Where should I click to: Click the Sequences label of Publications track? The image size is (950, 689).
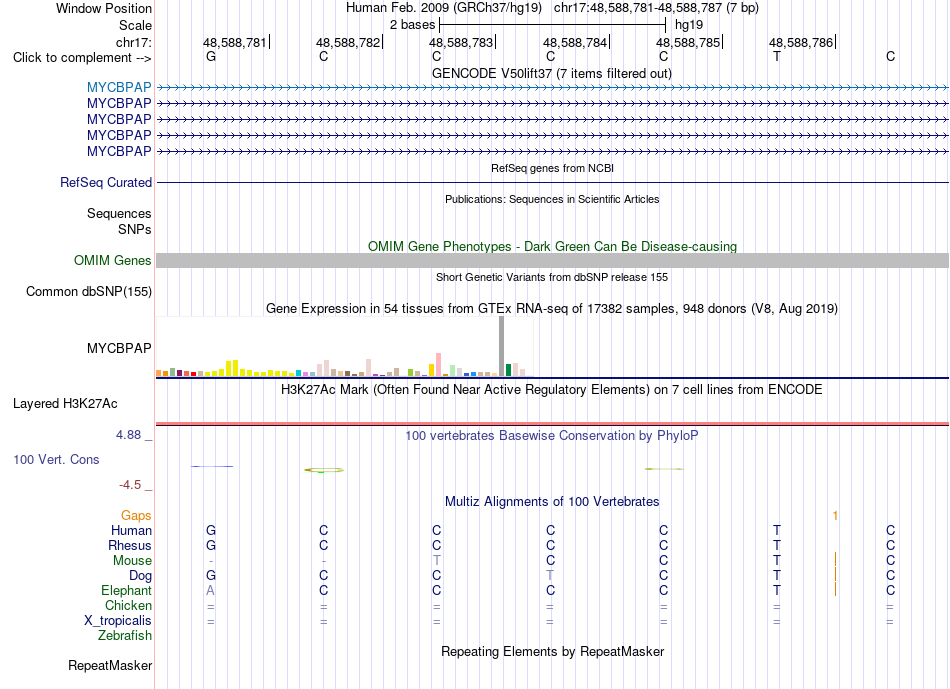119,213
